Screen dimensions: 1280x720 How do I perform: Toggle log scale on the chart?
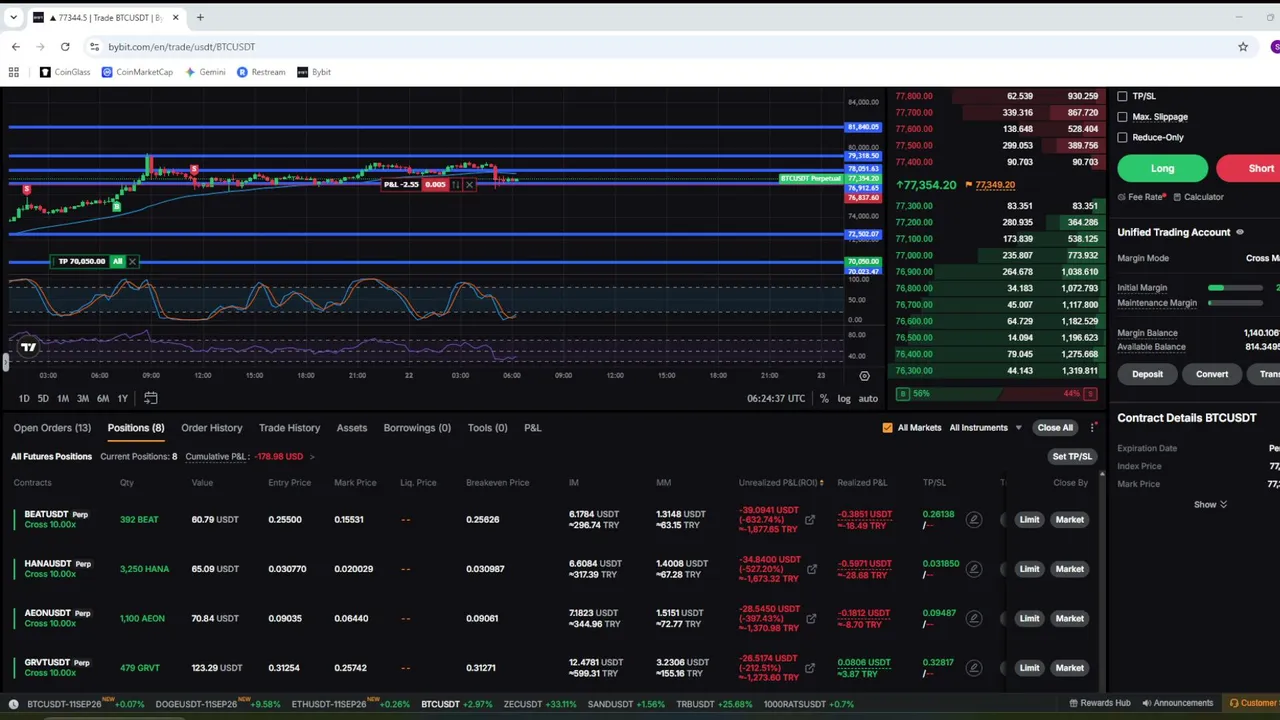click(844, 398)
